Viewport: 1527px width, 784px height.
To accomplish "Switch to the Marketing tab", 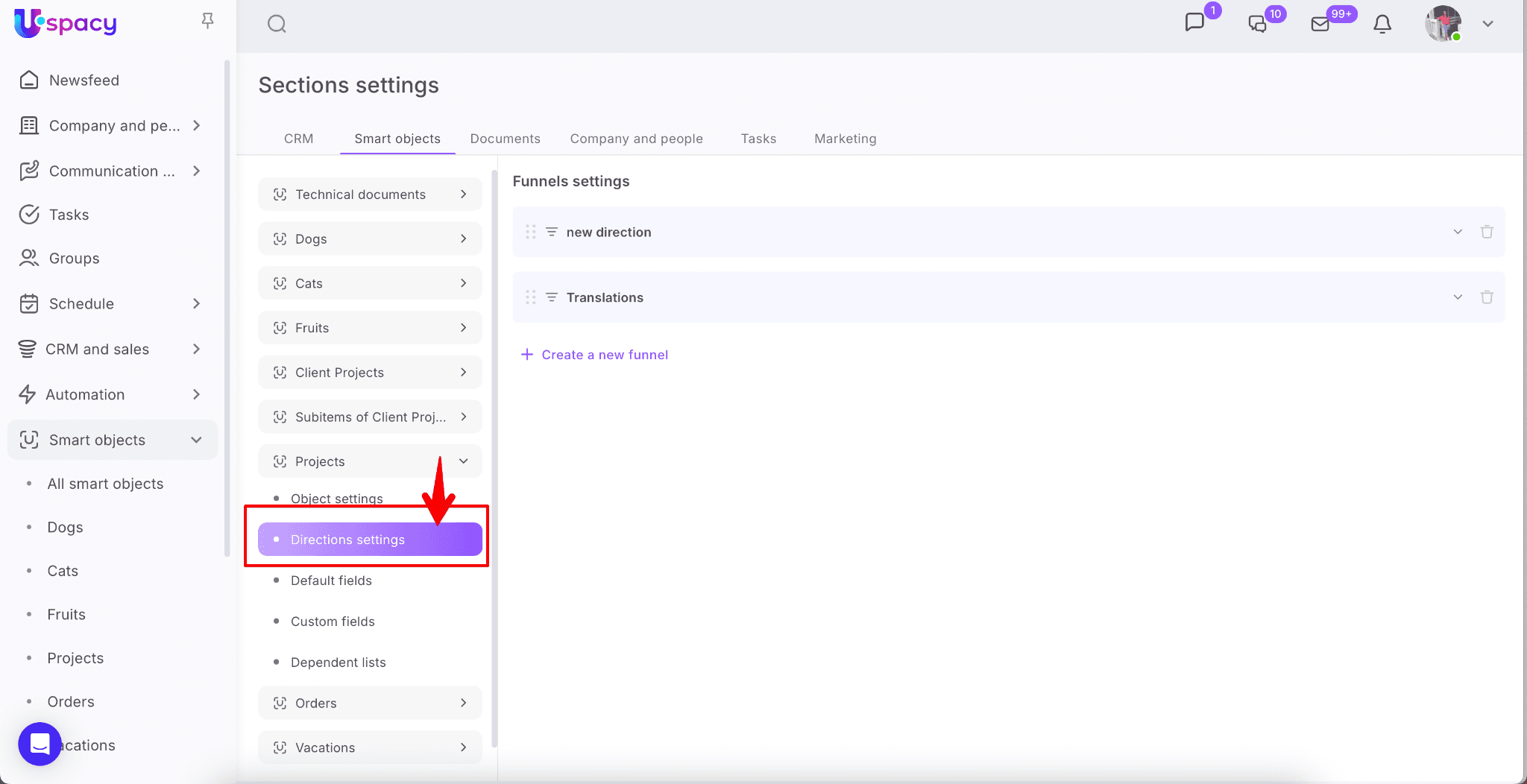I will click(845, 139).
